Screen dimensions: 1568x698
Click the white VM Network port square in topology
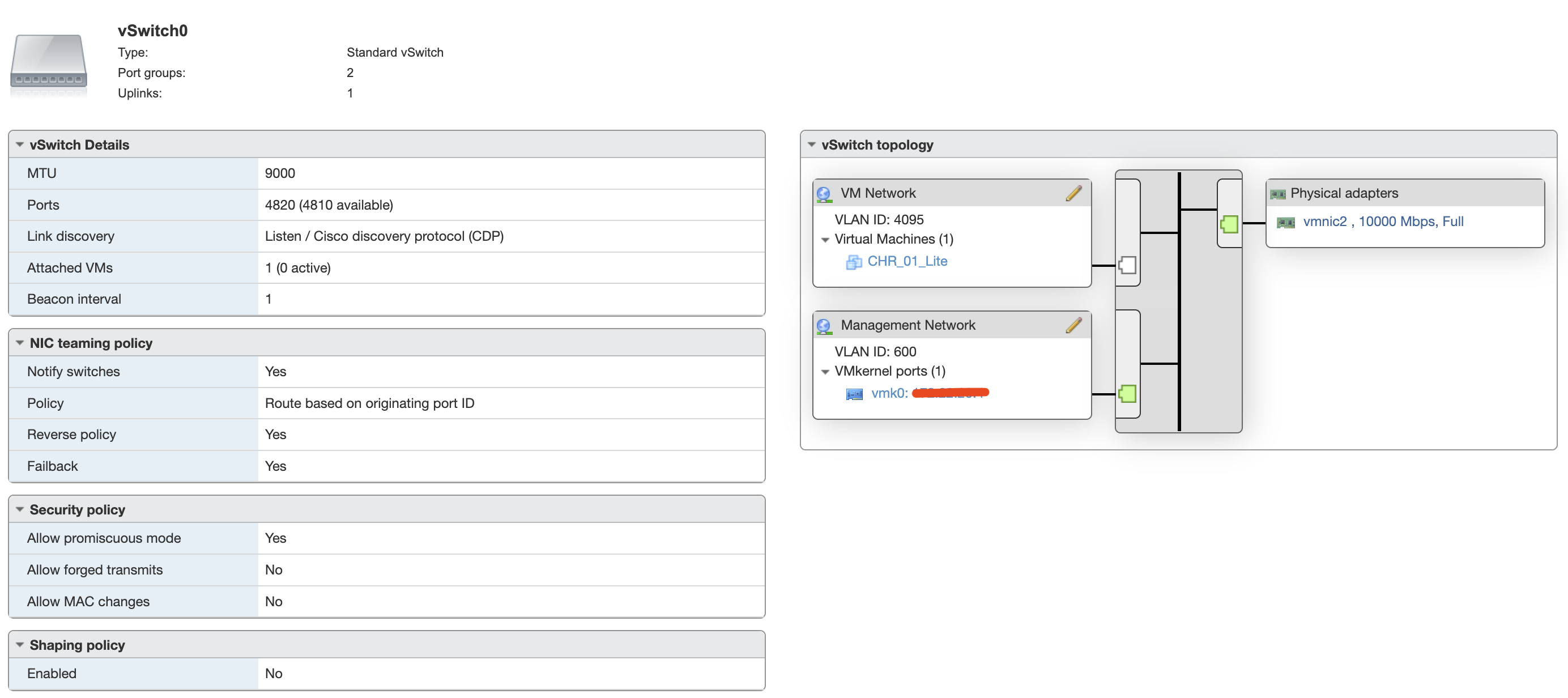(x=1127, y=265)
